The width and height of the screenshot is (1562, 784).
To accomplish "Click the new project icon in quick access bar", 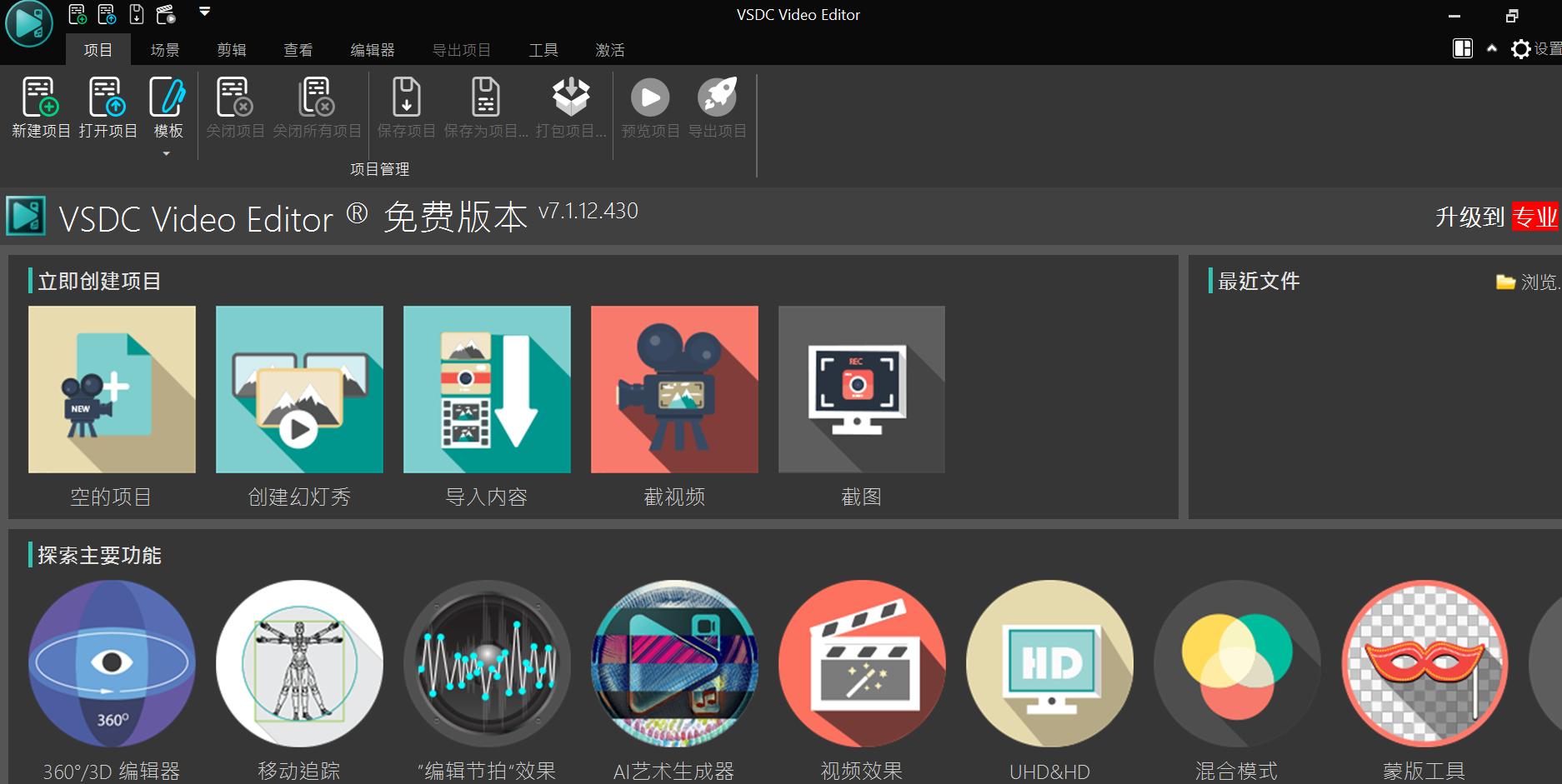I will [x=78, y=14].
